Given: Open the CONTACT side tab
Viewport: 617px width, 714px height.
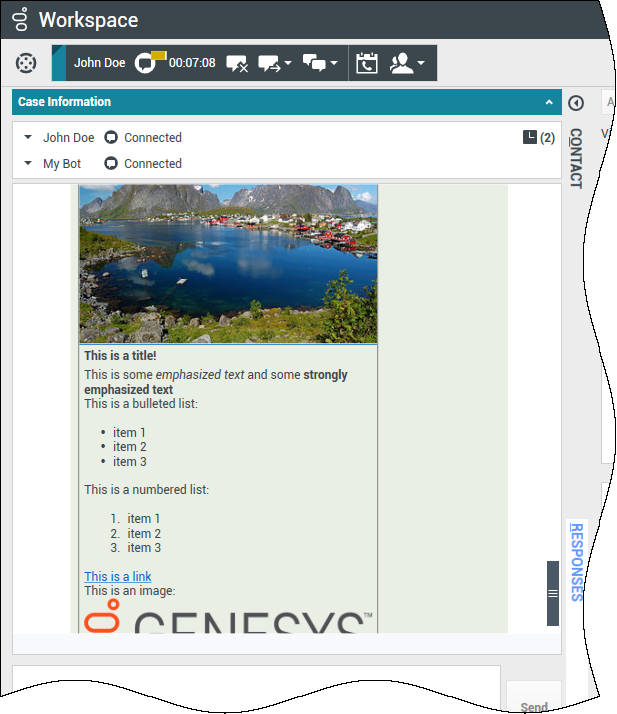Looking at the screenshot, I should (x=576, y=158).
